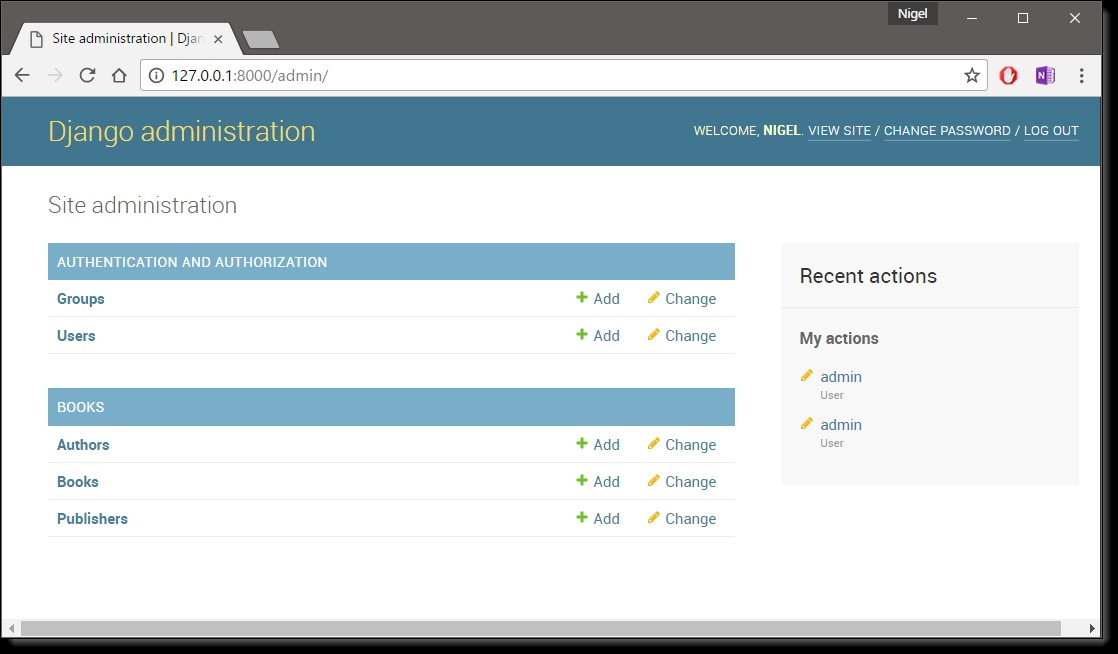Click Change for Publishers
The height and width of the screenshot is (654, 1118).
click(x=682, y=519)
